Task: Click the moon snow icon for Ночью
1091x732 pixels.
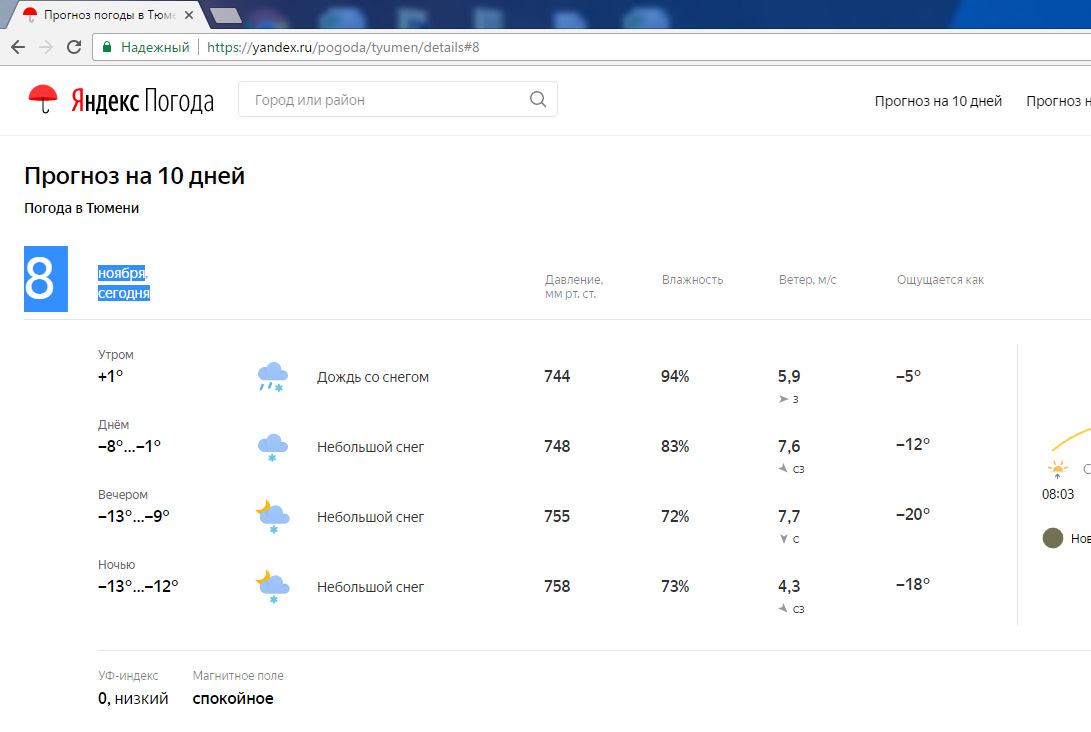Action: (272, 587)
